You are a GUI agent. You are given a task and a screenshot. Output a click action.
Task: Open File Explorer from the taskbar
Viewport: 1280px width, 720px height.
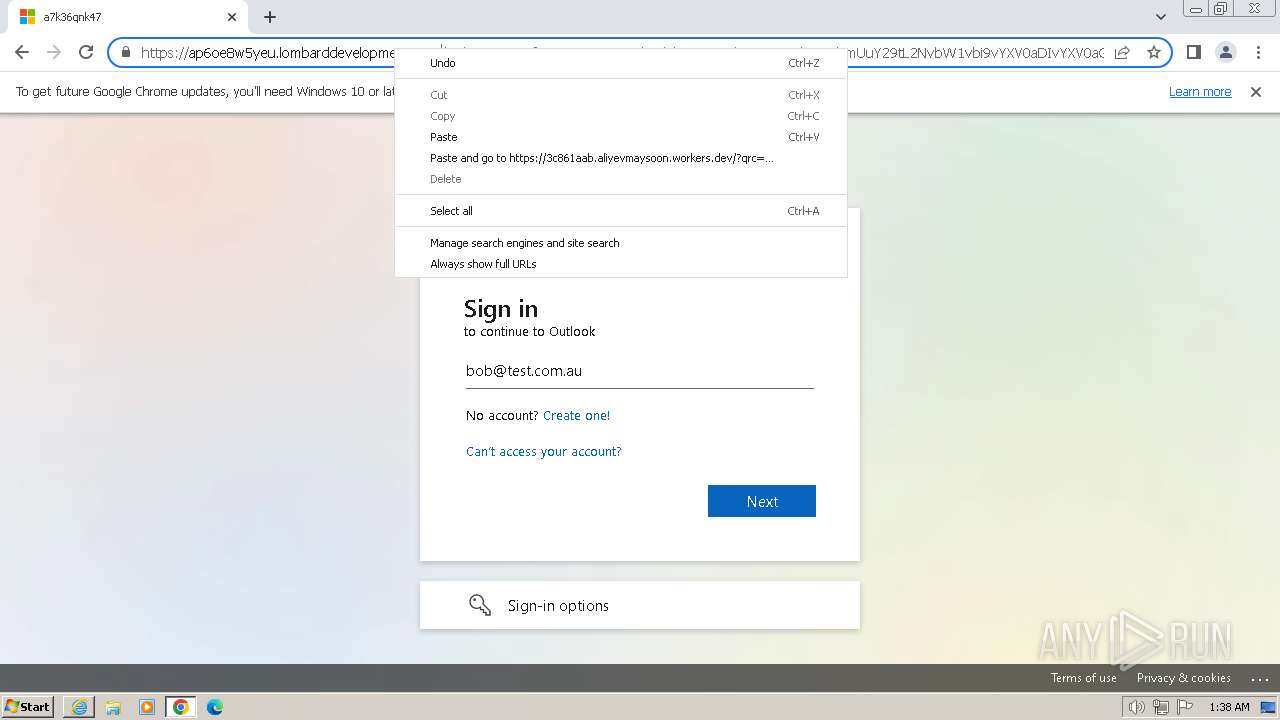click(x=113, y=707)
